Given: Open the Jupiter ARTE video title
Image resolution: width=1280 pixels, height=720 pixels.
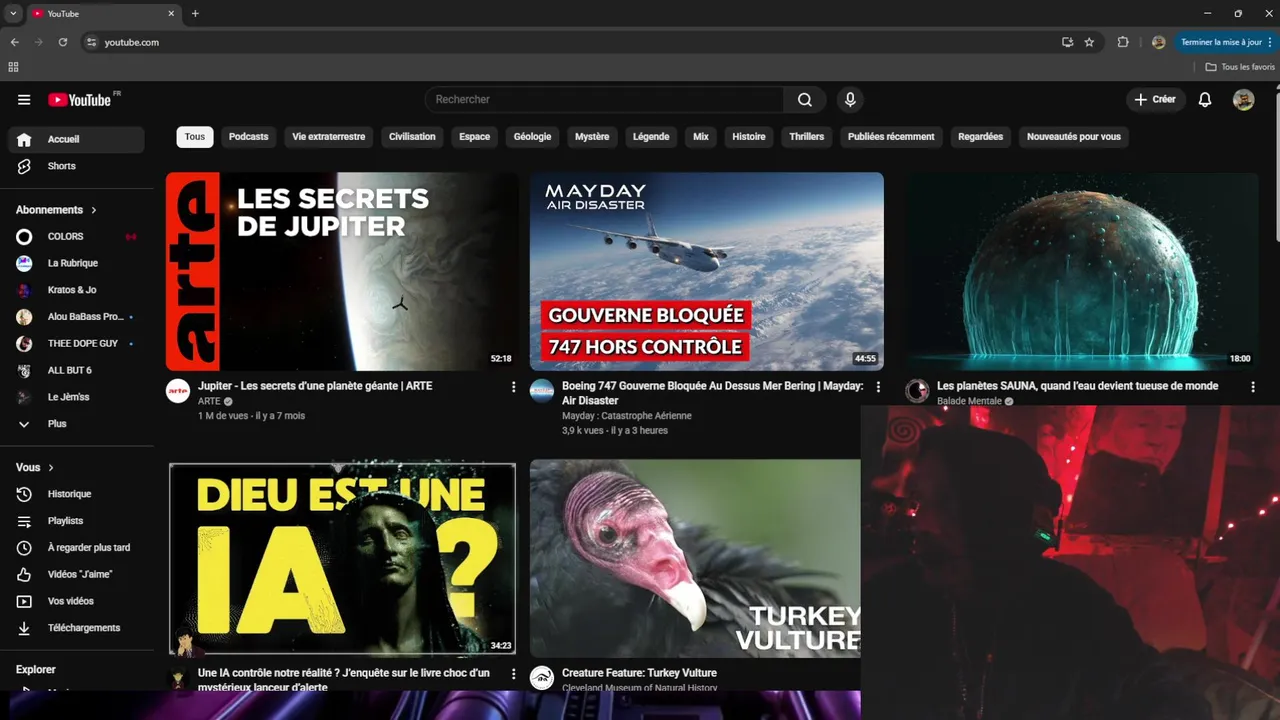Looking at the screenshot, I should [315, 386].
